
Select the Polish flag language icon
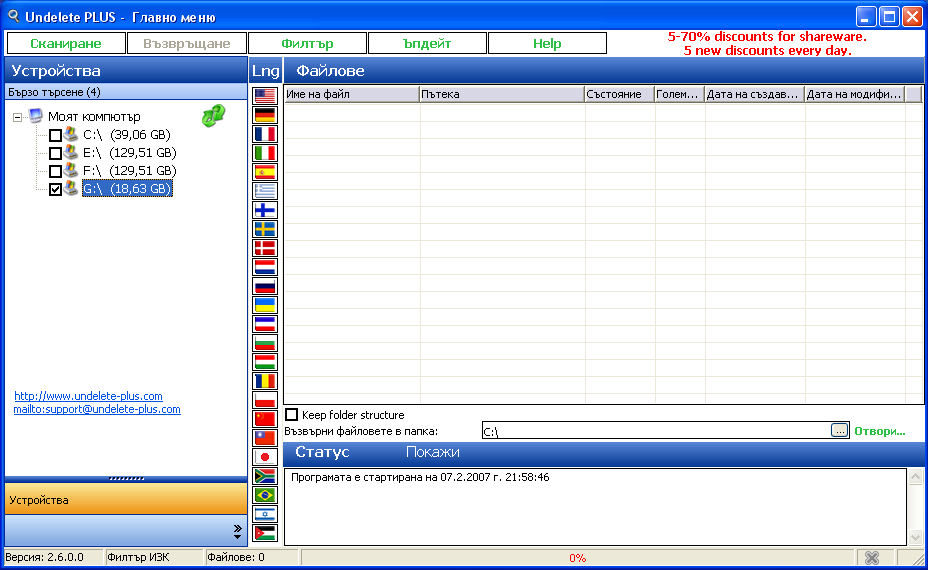265,400
